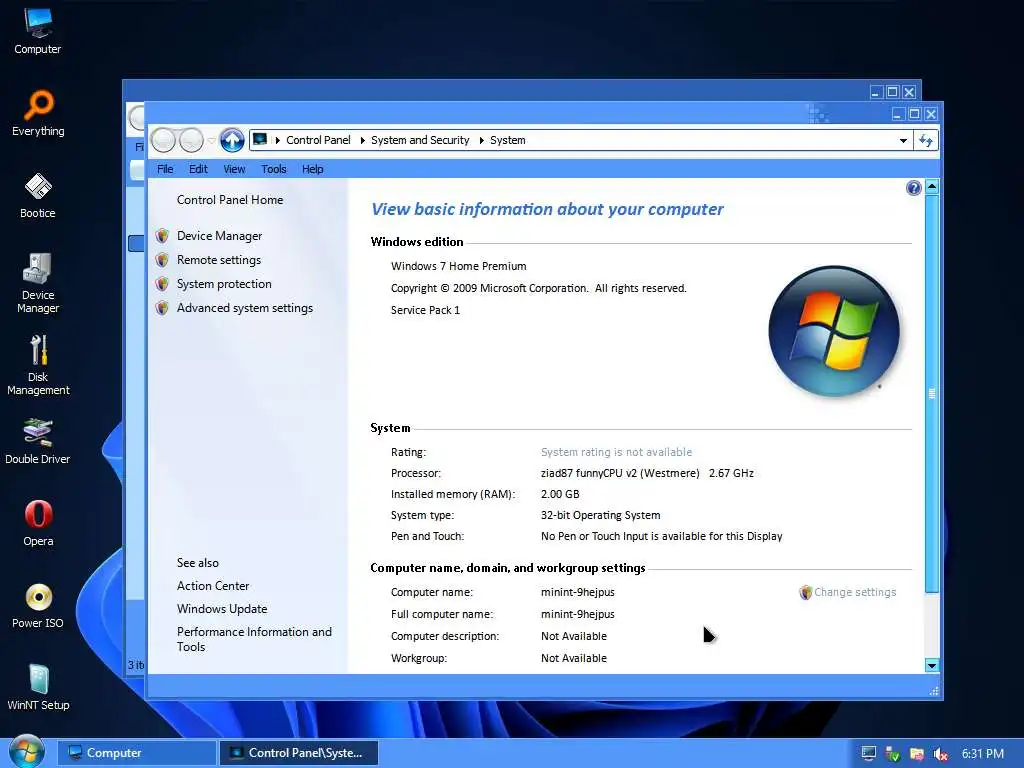Expand the arrow before Control Panel breadcrumb

click(x=278, y=140)
